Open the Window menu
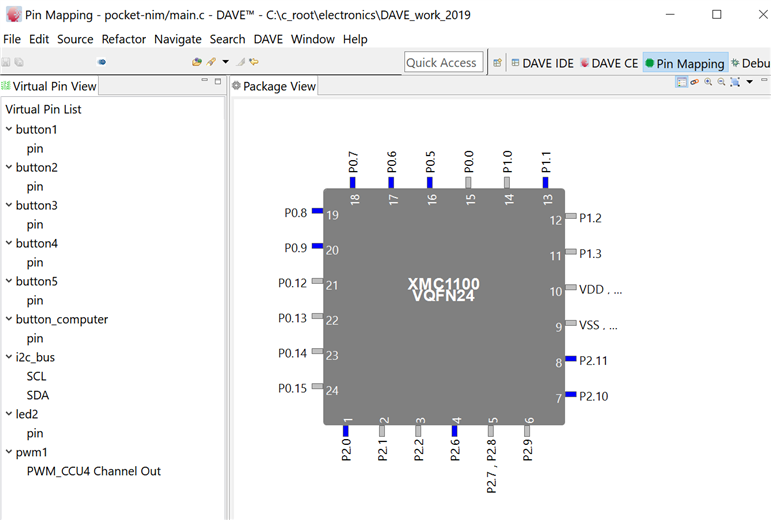Screen dimensions: 771x520 click(x=313, y=39)
